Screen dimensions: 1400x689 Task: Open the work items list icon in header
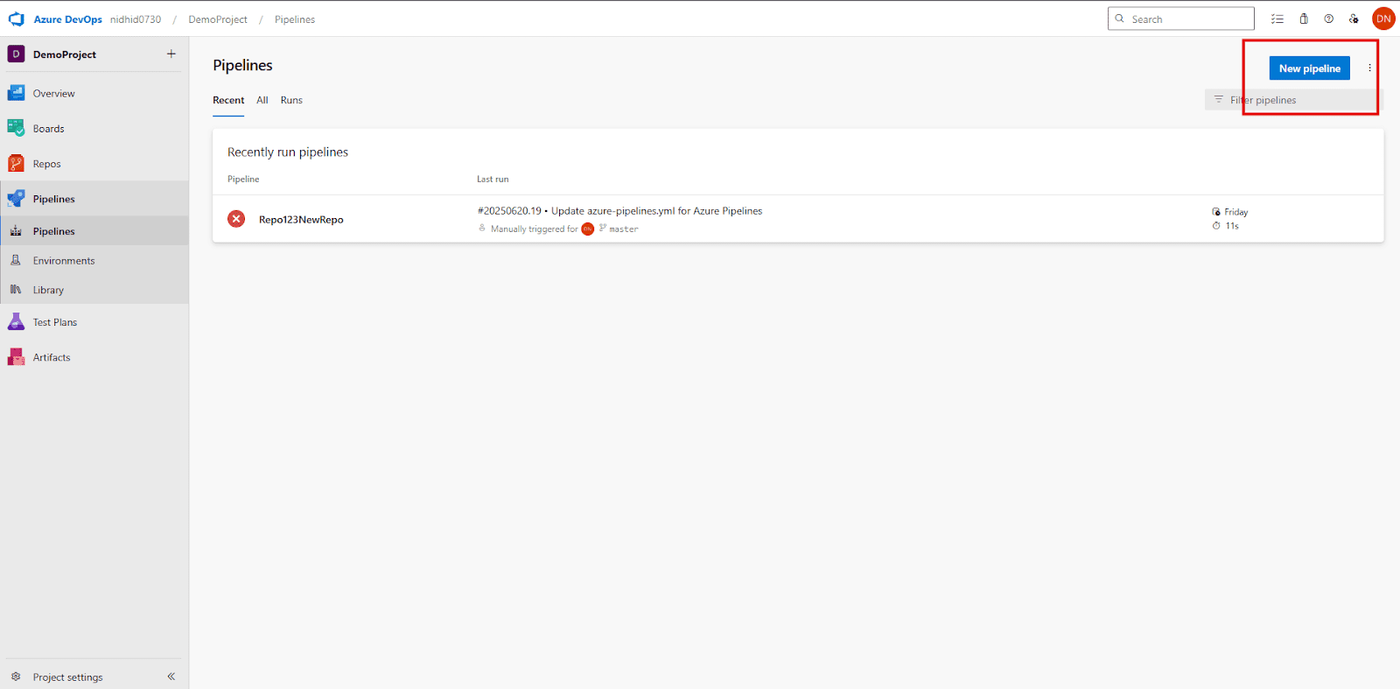coord(1277,19)
